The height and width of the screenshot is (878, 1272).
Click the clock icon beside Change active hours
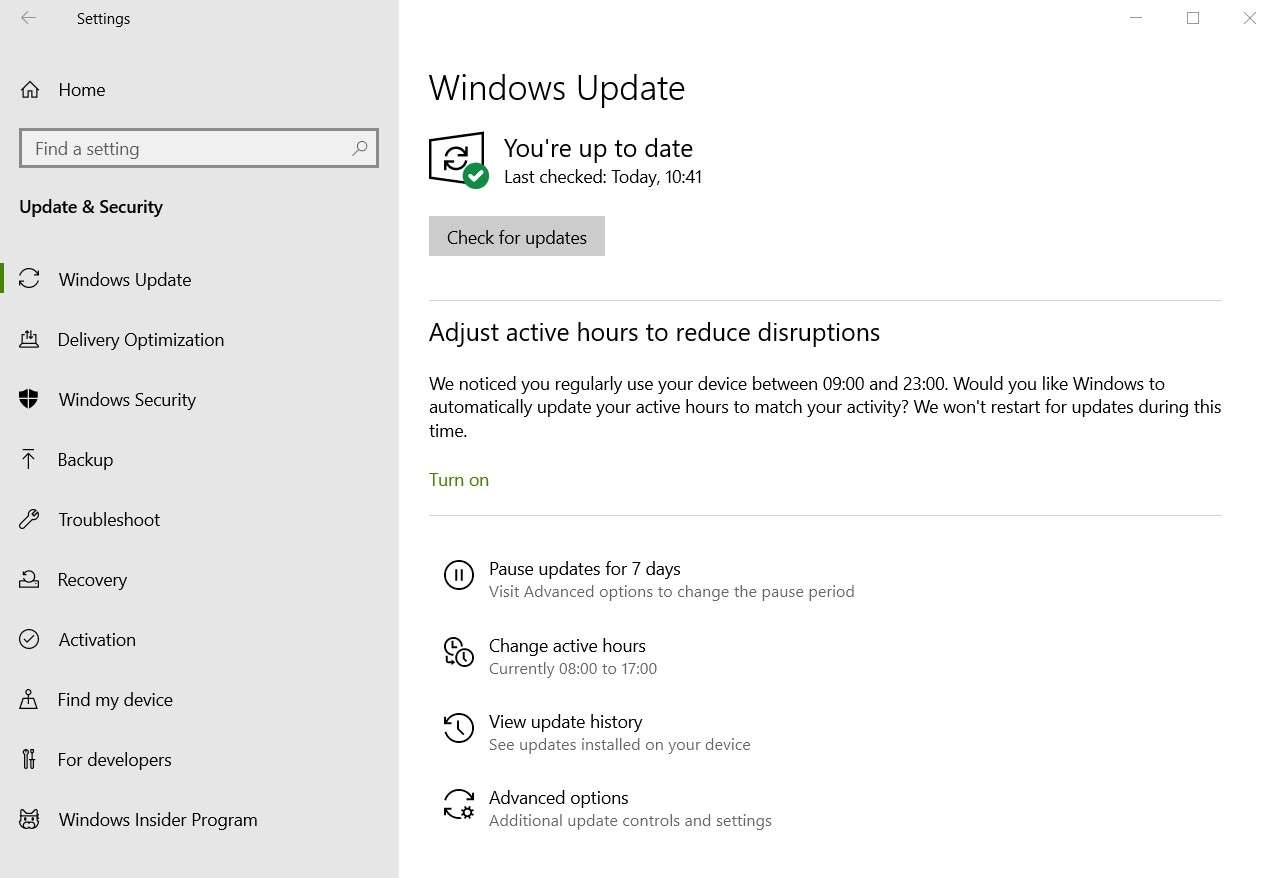tap(459, 652)
